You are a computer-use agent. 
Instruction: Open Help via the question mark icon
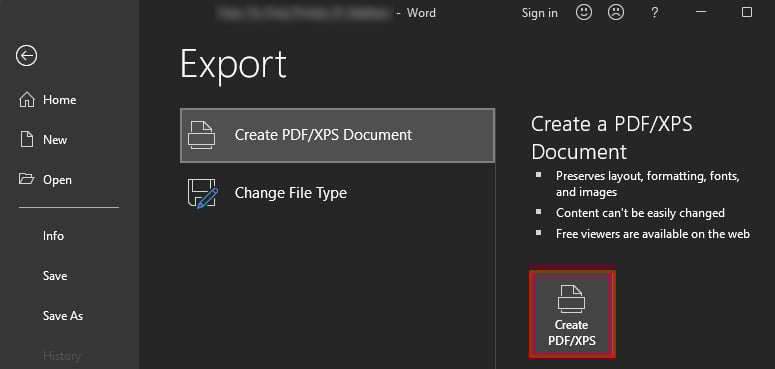(x=654, y=13)
